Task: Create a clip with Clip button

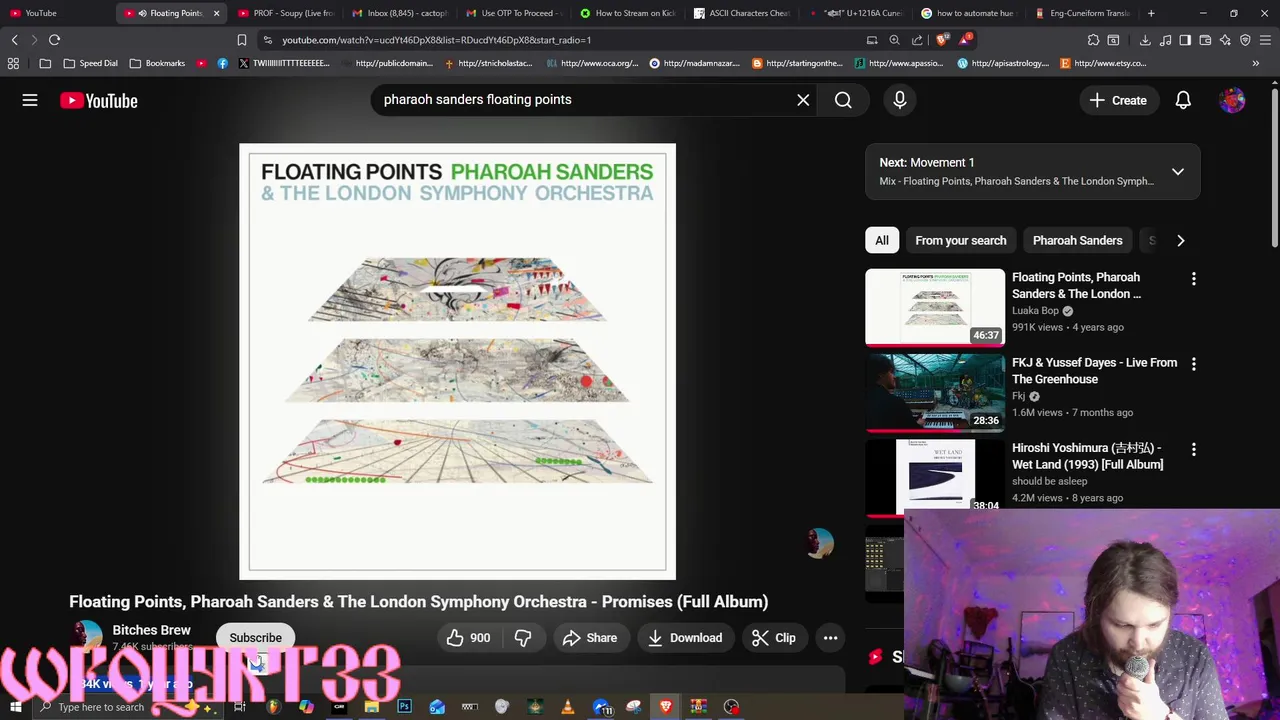Action: pyautogui.click(x=774, y=638)
